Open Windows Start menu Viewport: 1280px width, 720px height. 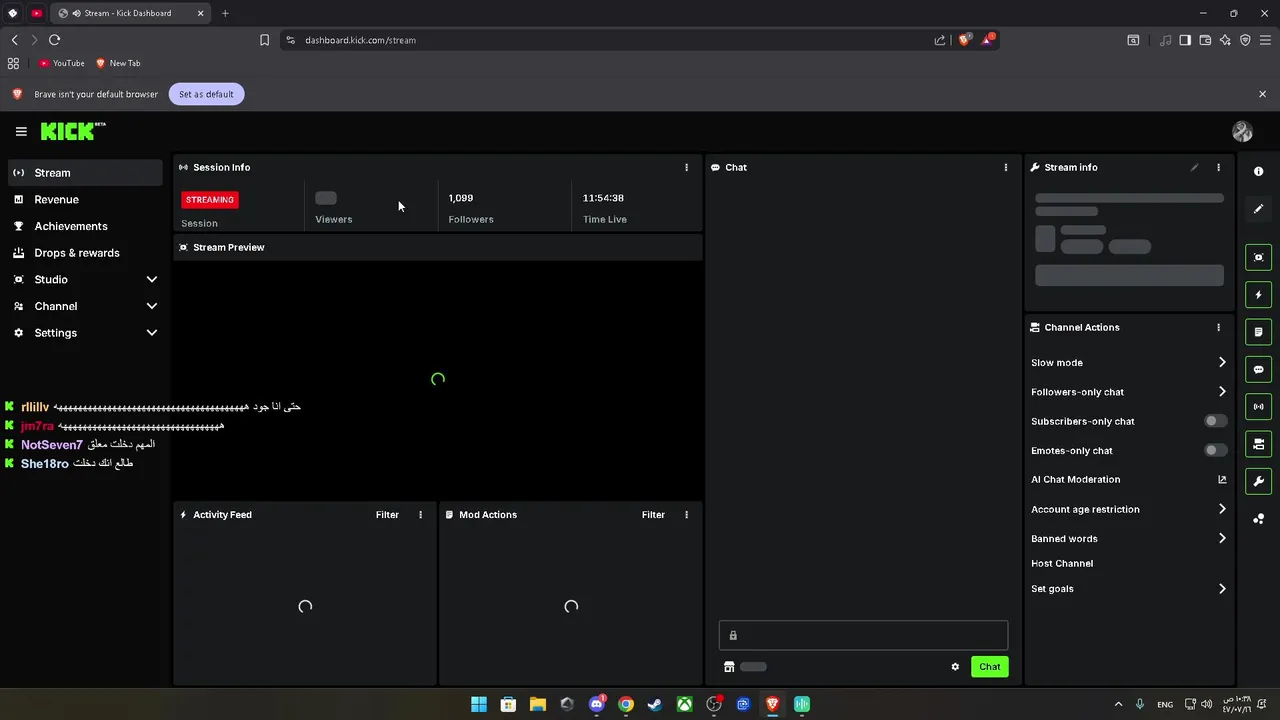479,704
